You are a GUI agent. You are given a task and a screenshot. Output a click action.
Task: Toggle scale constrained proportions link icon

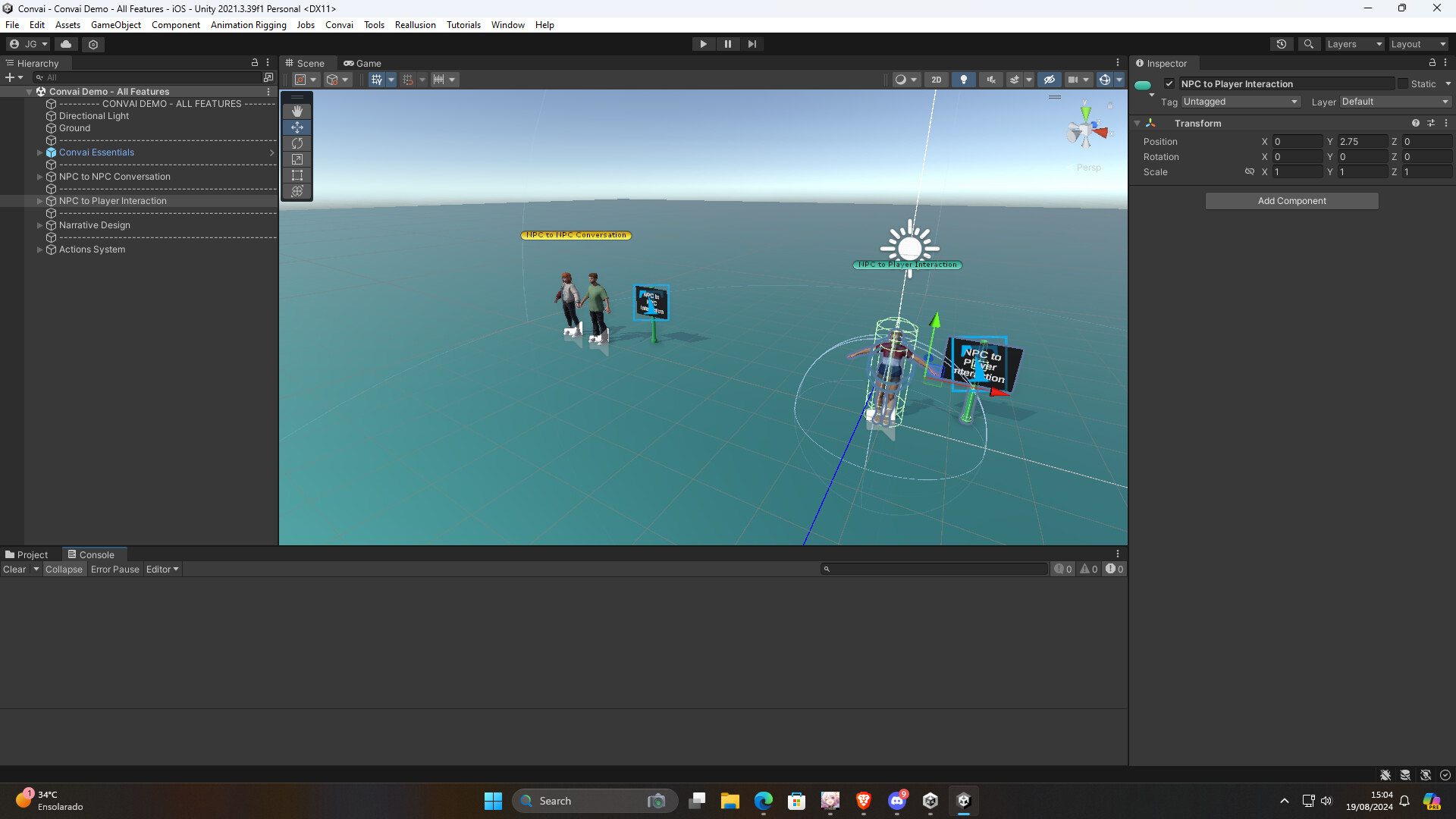[x=1250, y=172]
